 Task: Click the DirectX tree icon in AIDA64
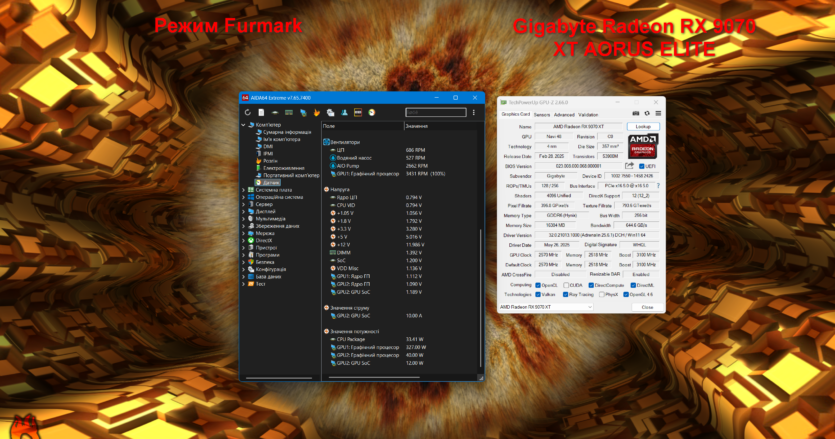coord(251,241)
